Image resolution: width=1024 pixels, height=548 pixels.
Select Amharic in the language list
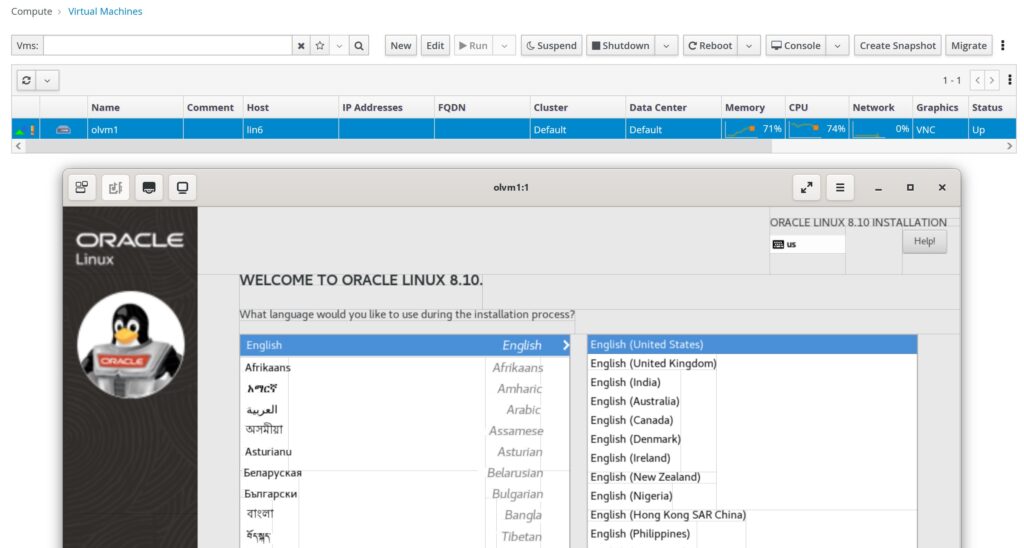pyautogui.click(x=405, y=389)
